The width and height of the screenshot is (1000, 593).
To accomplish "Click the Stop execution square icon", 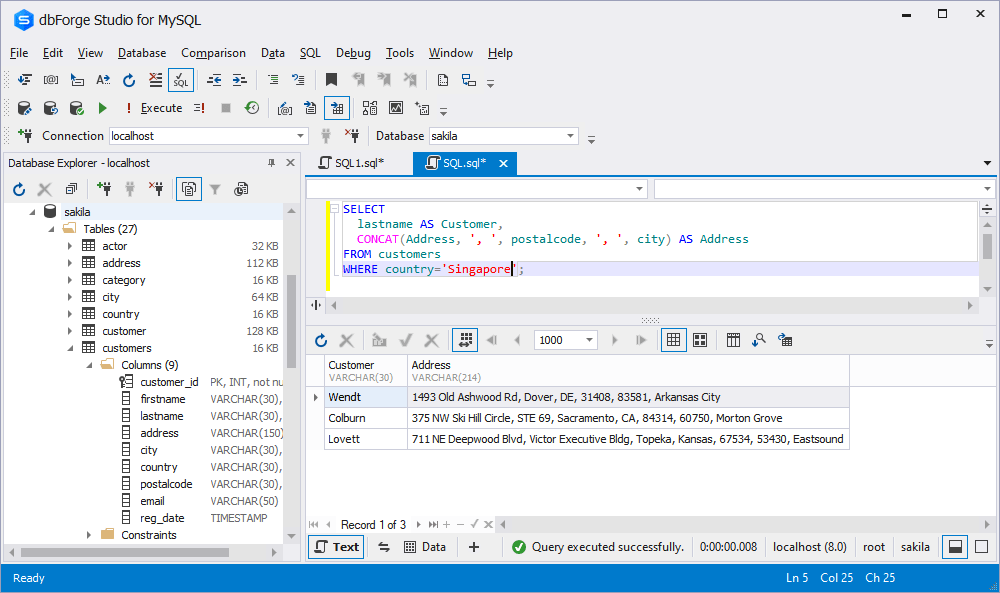I will point(226,108).
